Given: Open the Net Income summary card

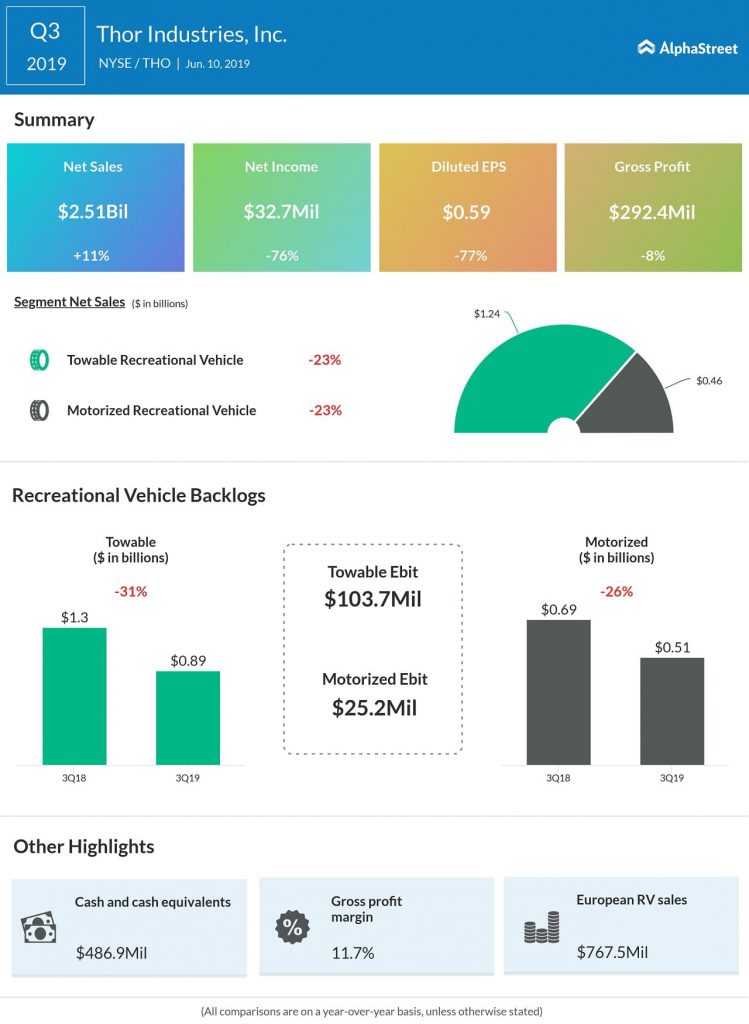Looking at the screenshot, I should [281, 208].
